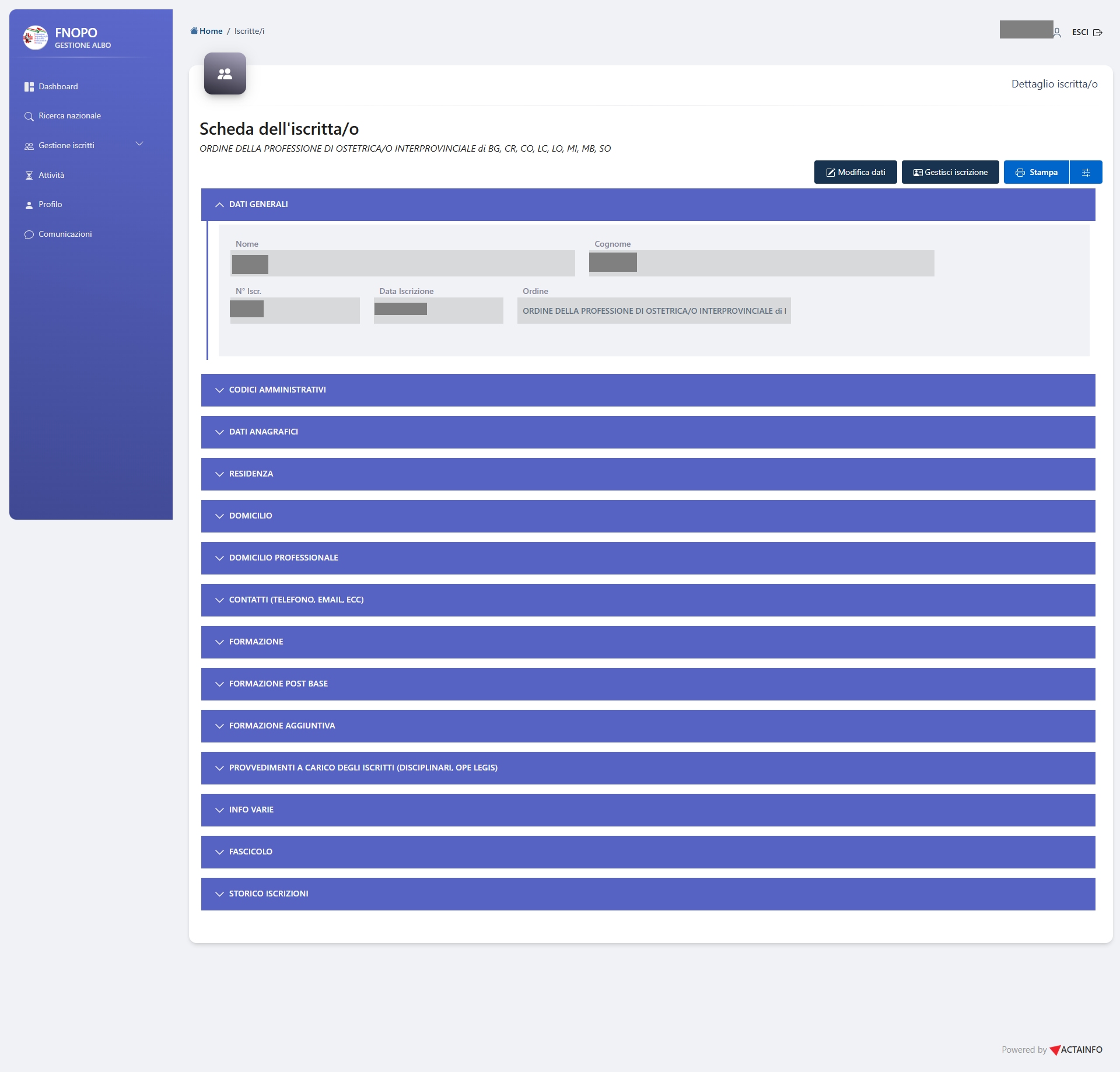Viewport: 1120px width, 1072px height.
Task: Click the settings sliders icon beside Stampa
Action: [x=1086, y=172]
